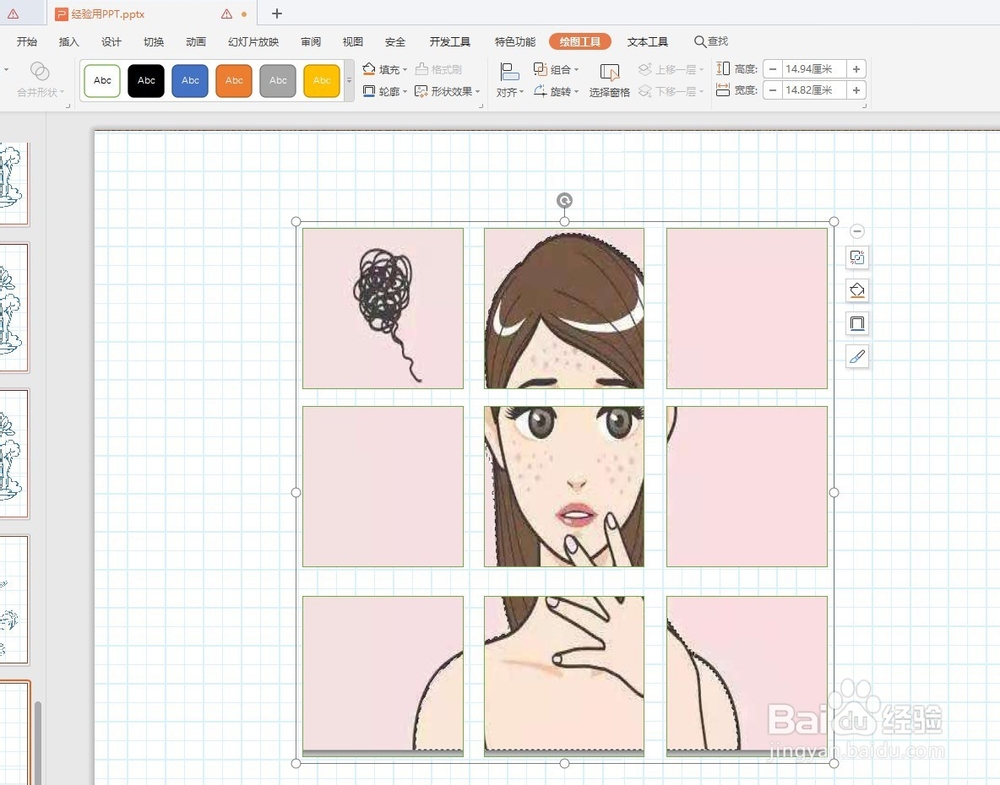Image resolution: width=1000 pixels, height=785 pixels.
Task: Click the floating shape fill icon
Action: click(x=857, y=291)
